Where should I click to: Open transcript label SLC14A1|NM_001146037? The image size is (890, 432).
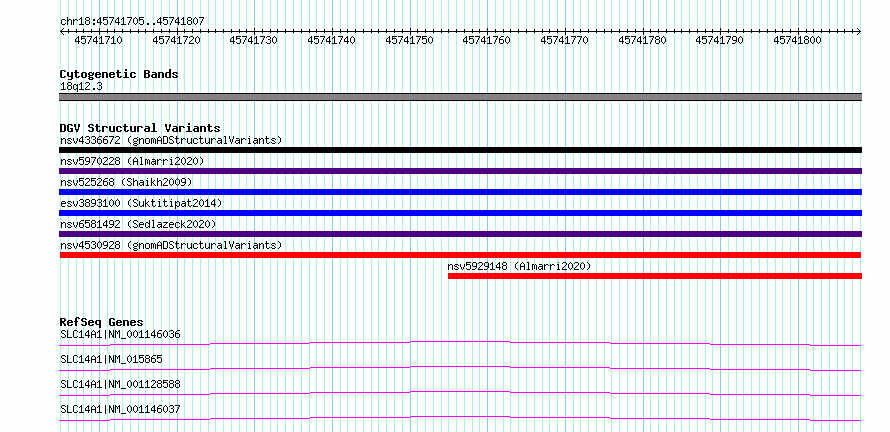(x=120, y=410)
